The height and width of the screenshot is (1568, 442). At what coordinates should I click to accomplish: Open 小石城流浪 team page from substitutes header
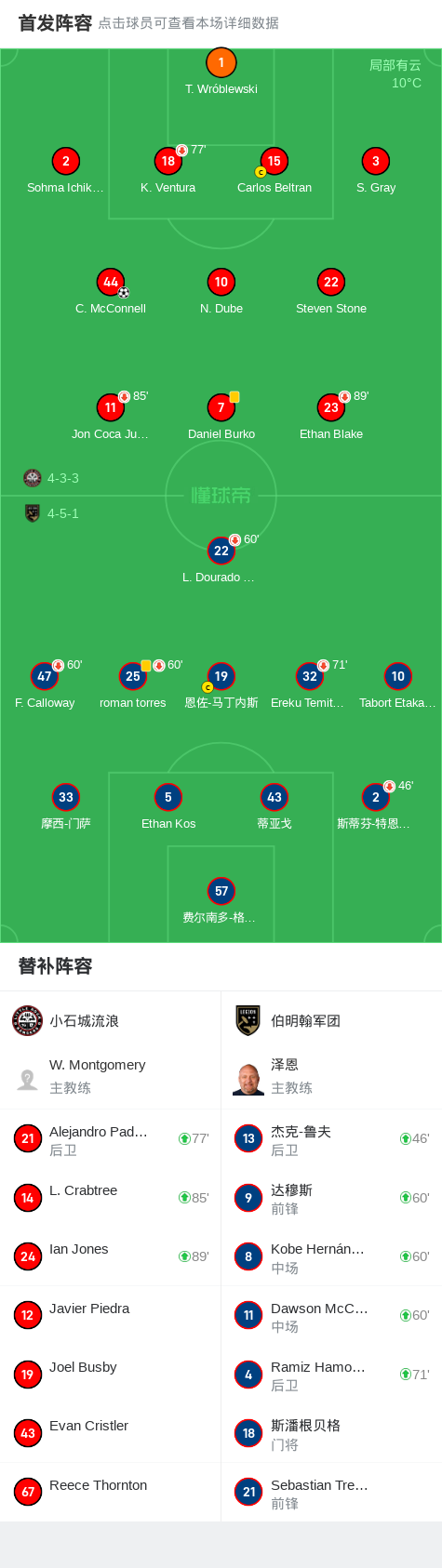(110, 1020)
